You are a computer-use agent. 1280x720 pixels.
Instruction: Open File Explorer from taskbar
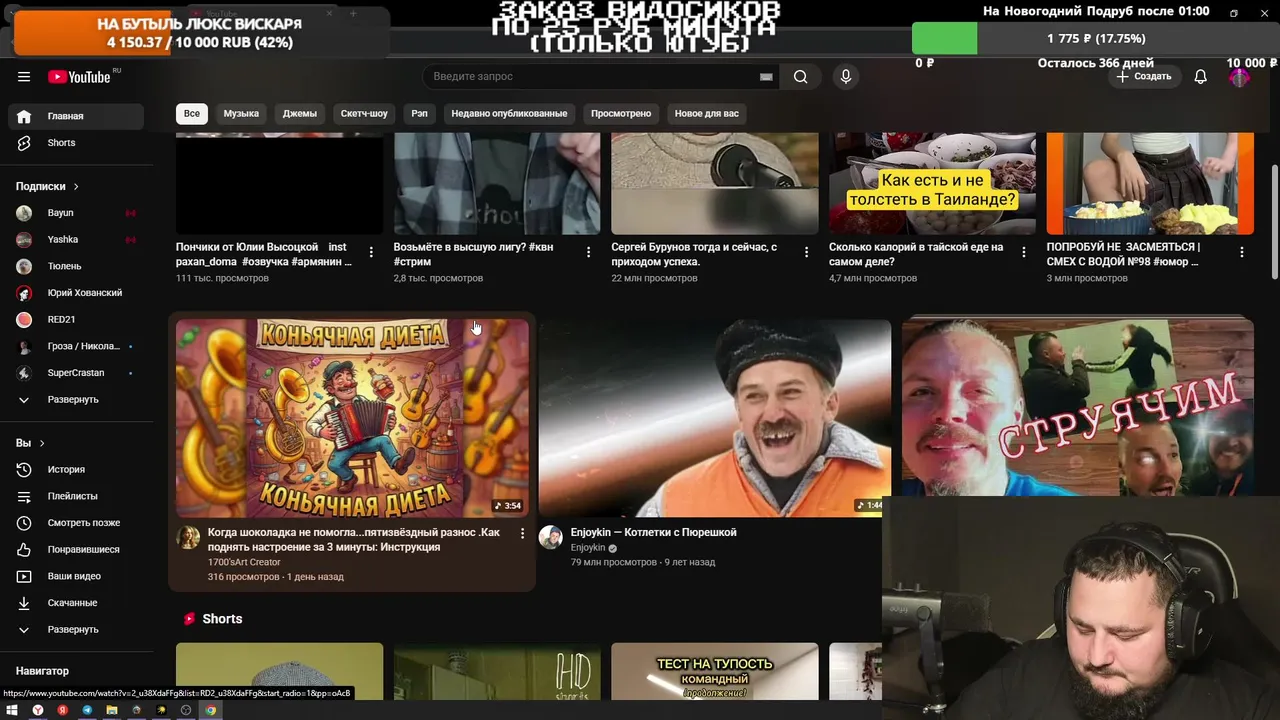pyautogui.click(x=111, y=710)
